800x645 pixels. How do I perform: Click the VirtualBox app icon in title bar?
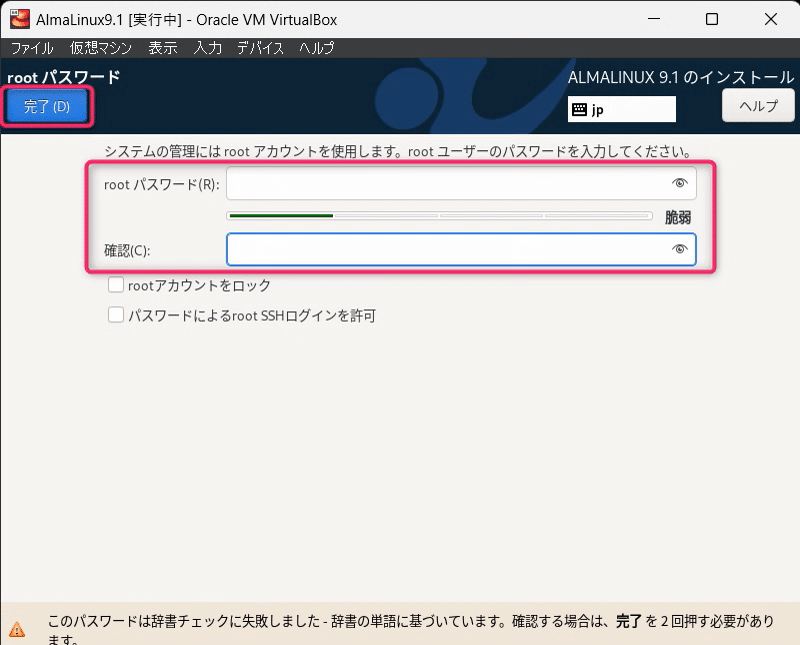pyautogui.click(x=19, y=19)
